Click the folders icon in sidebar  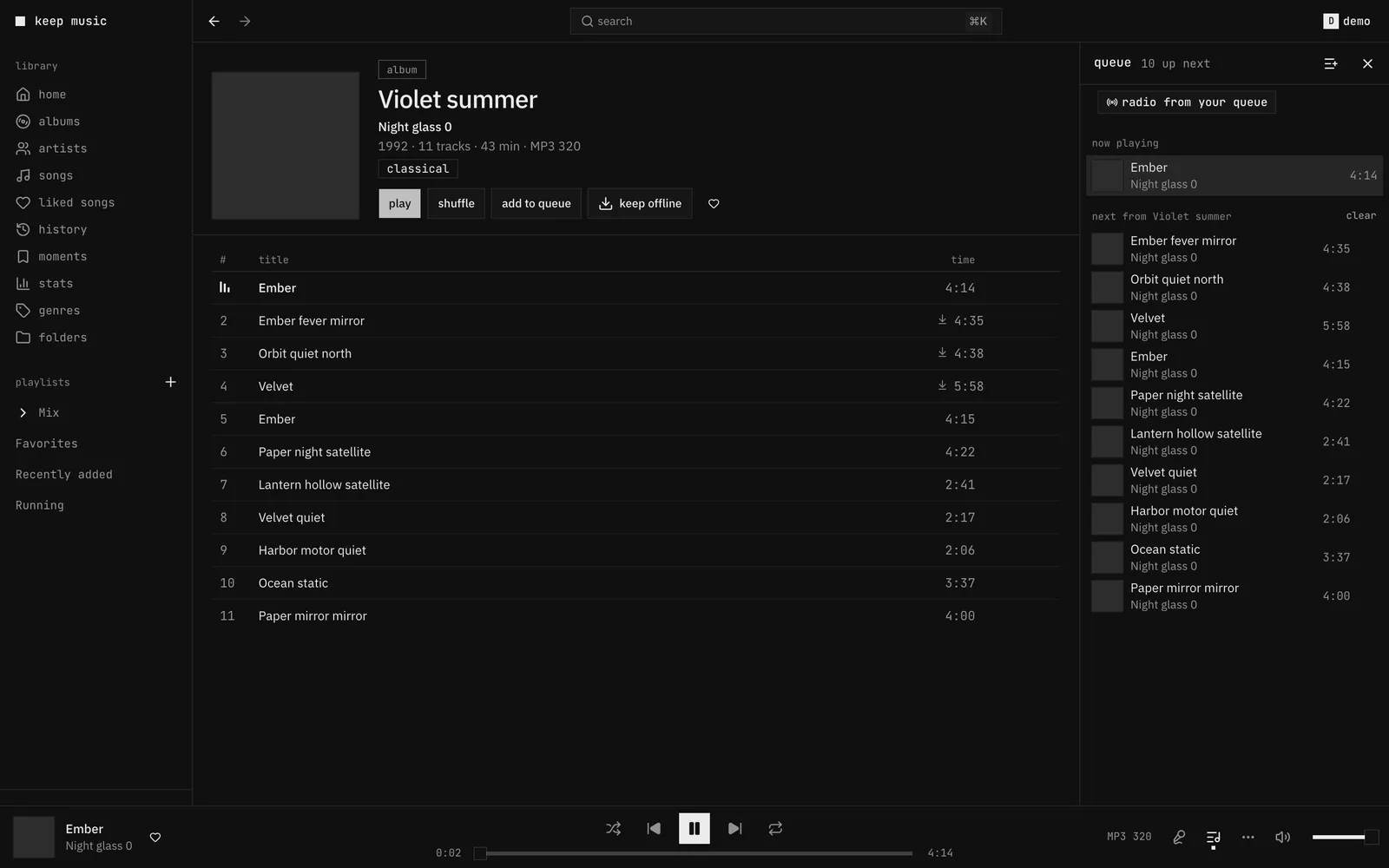pos(23,337)
